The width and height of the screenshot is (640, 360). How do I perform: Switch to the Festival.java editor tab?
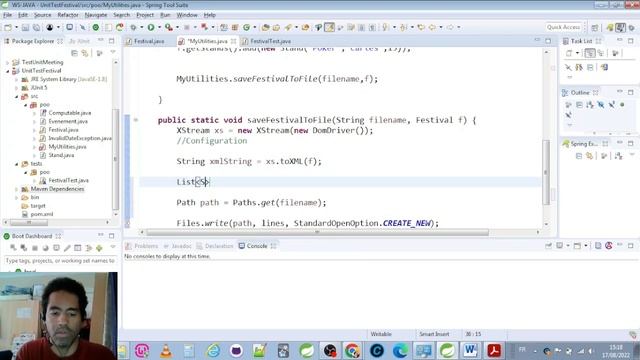145,41
